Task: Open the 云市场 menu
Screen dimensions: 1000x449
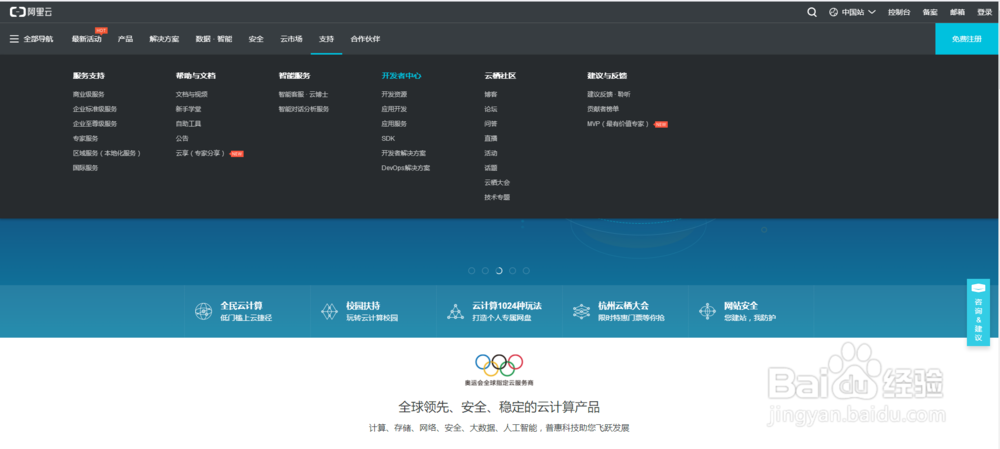Action: click(x=291, y=39)
